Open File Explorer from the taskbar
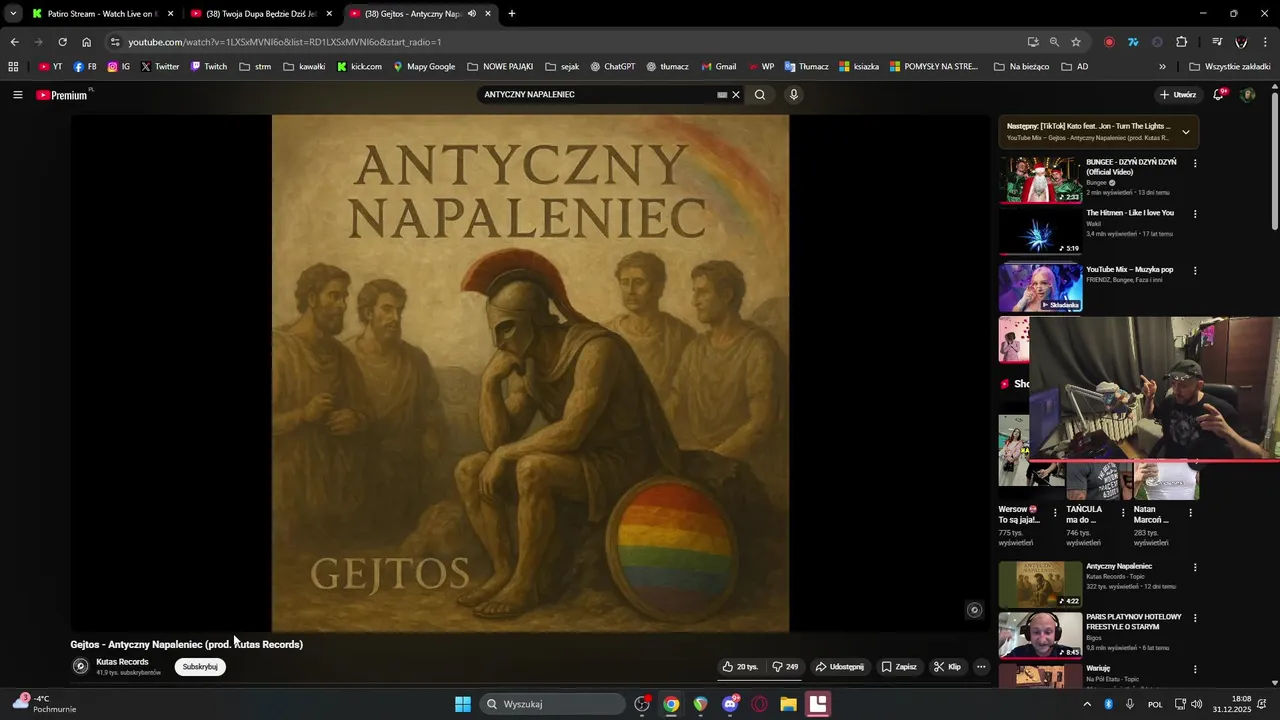The image size is (1280, 720). (x=788, y=704)
